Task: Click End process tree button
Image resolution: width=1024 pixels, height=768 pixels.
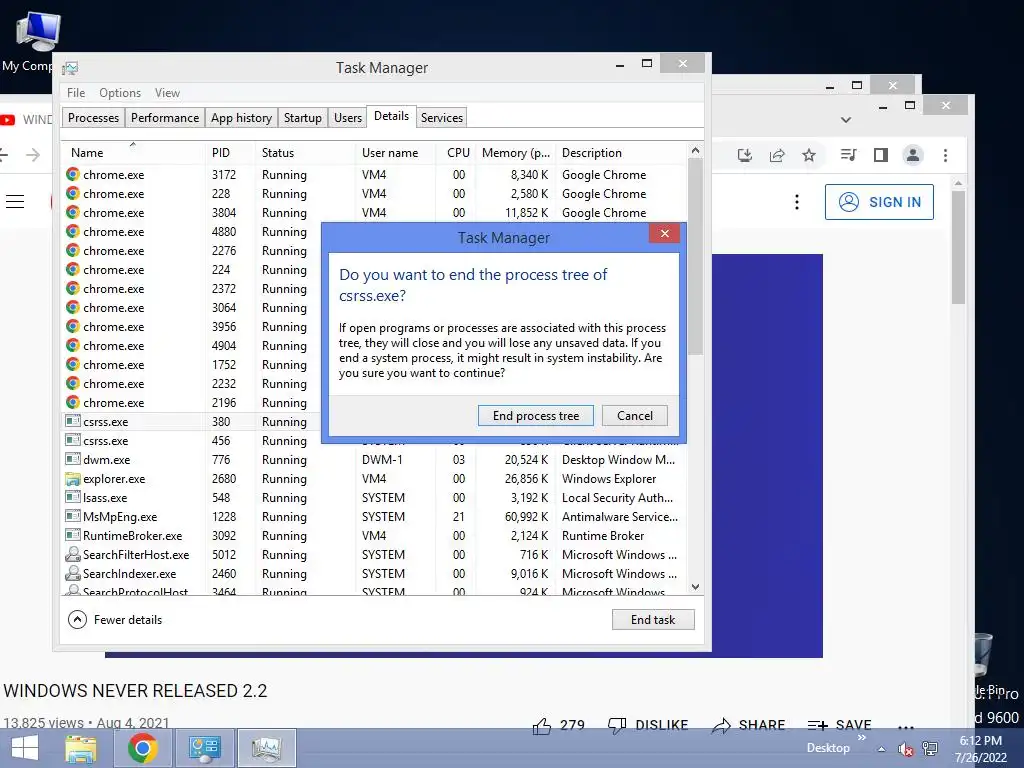Action: coord(536,416)
